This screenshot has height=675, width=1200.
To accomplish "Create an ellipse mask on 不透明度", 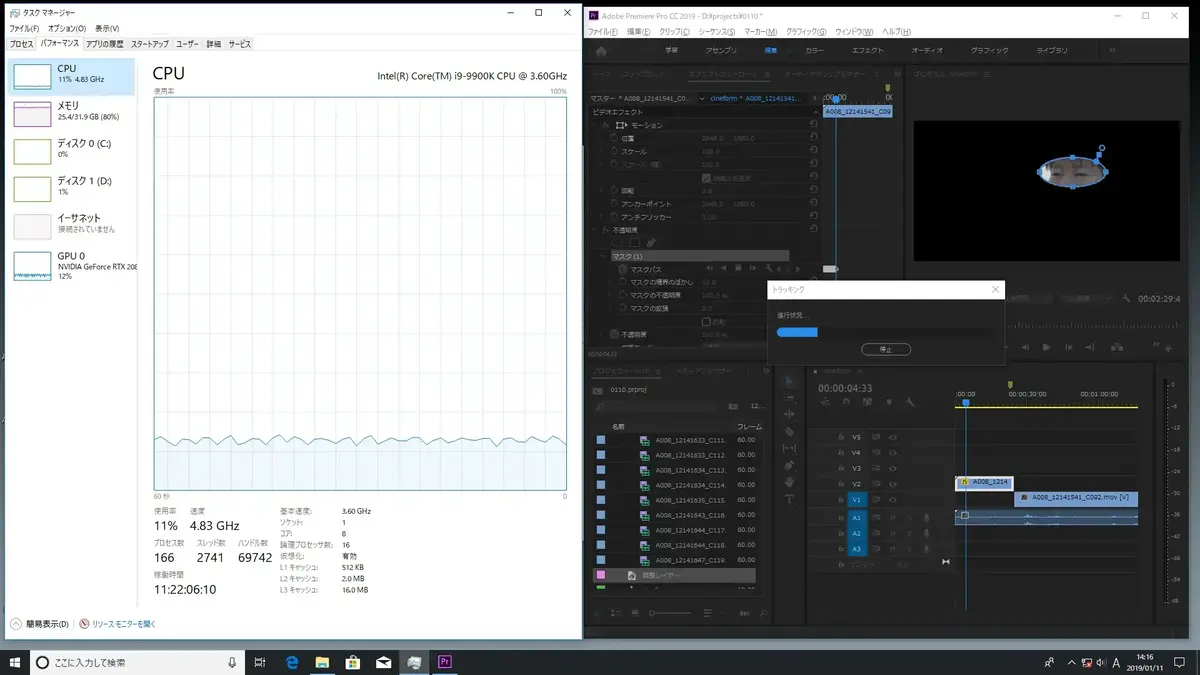I will 617,242.
